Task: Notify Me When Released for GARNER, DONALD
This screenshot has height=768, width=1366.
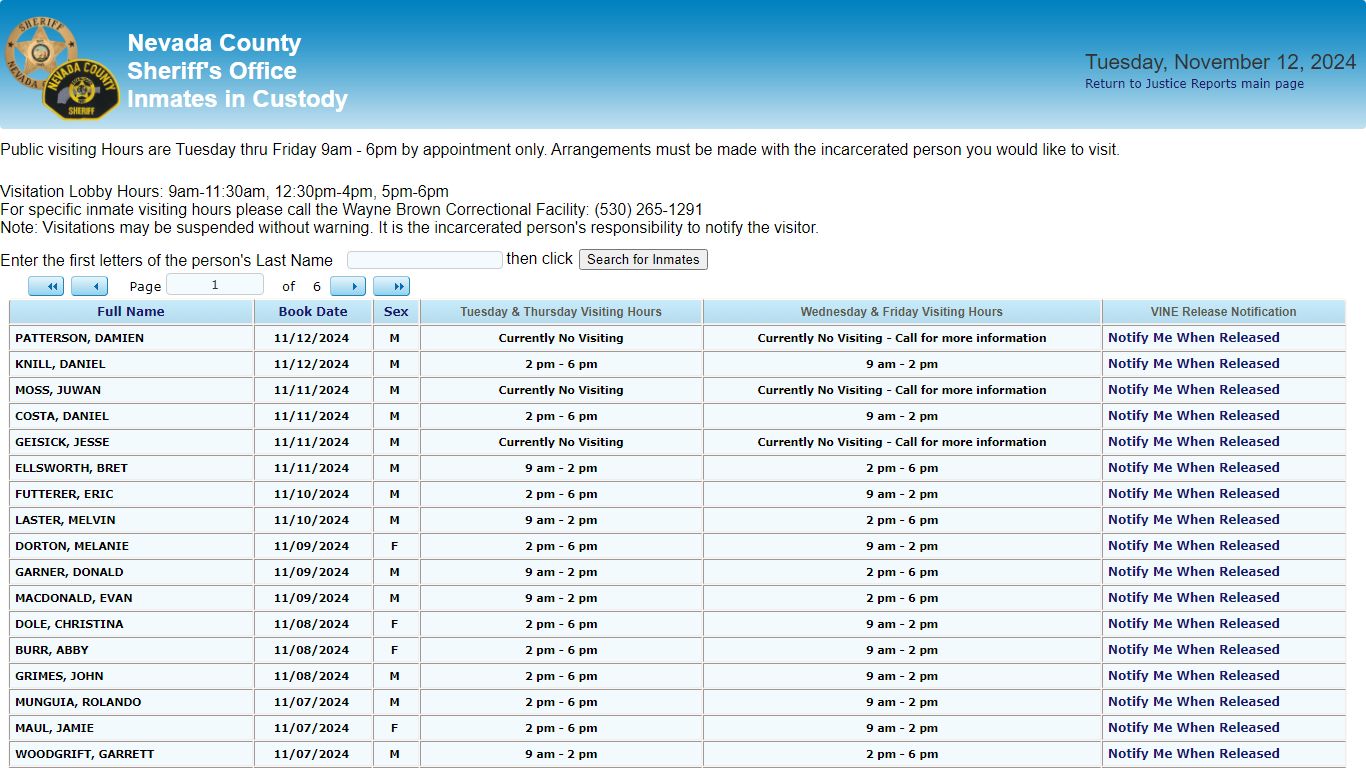Action: [x=1193, y=572]
